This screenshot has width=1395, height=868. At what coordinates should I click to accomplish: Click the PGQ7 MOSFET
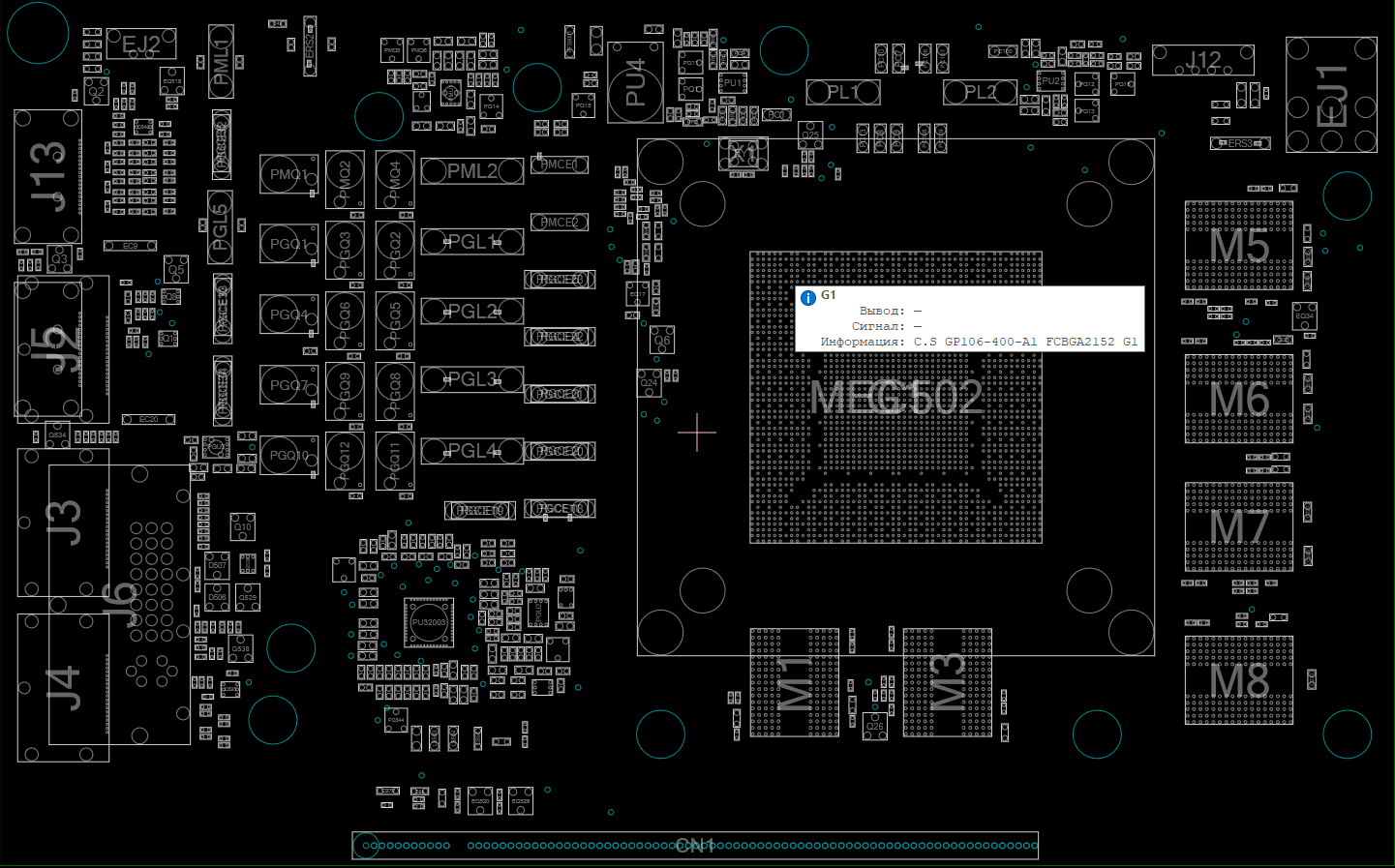pyautogui.click(x=288, y=385)
